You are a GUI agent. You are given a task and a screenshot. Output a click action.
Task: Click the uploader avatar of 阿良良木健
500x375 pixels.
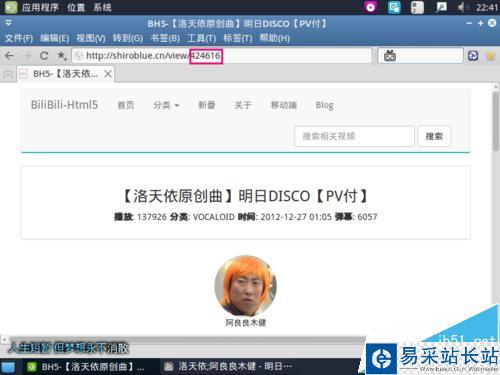[x=246, y=286]
